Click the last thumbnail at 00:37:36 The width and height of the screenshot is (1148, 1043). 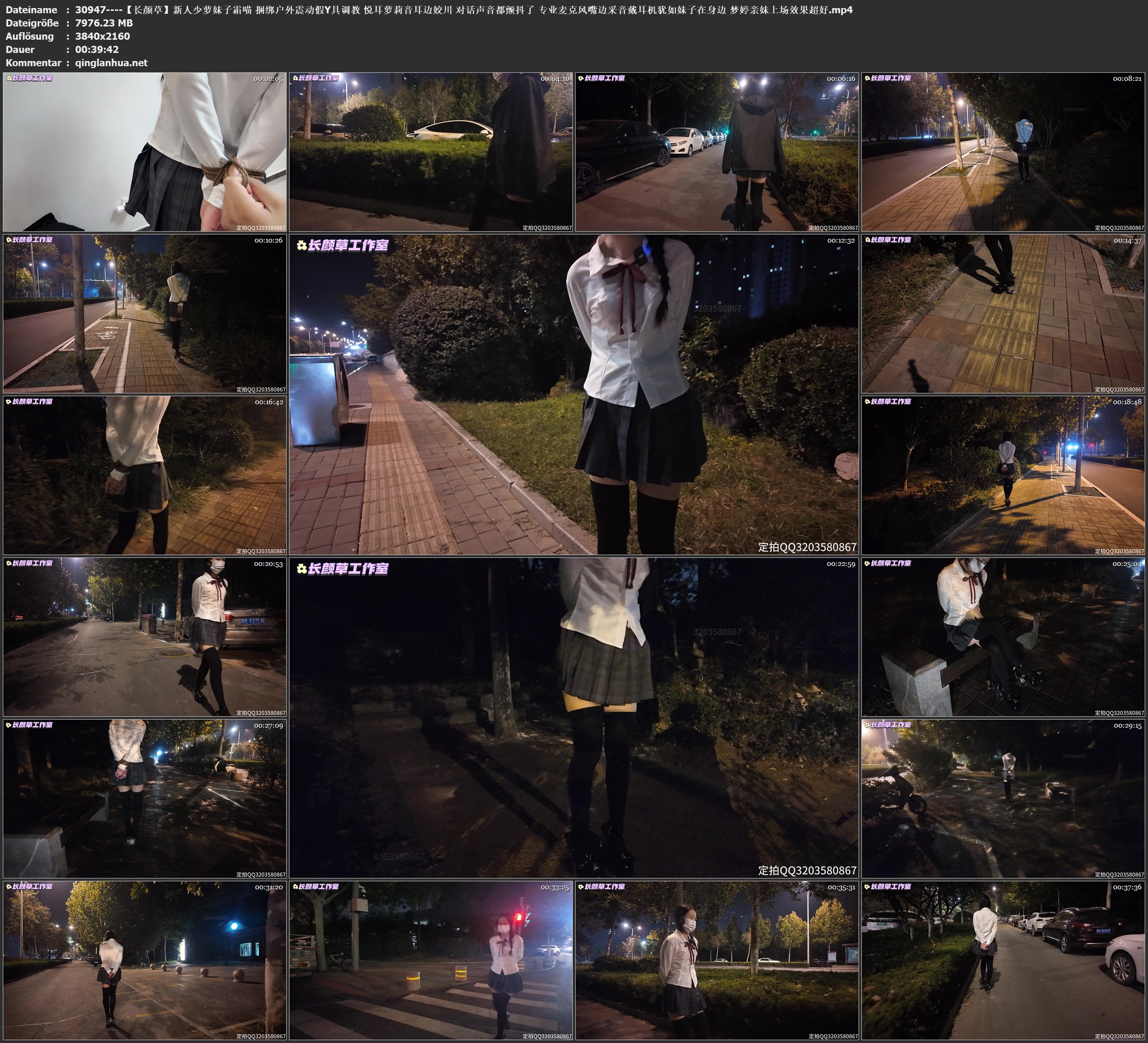[1003, 960]
